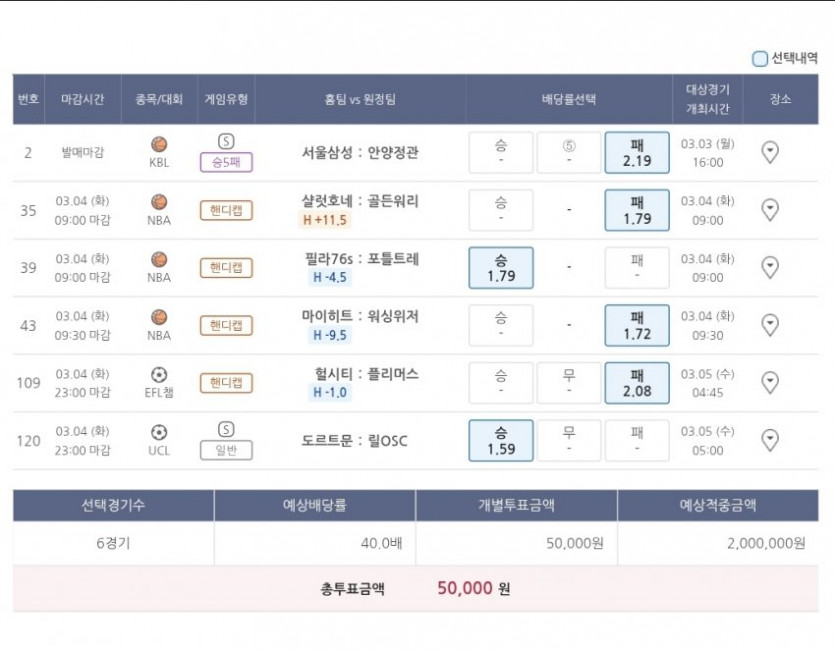Deselect 패 2.19 odds for 서울삼성 game
The image size is (835, 652).
[637, 152]
